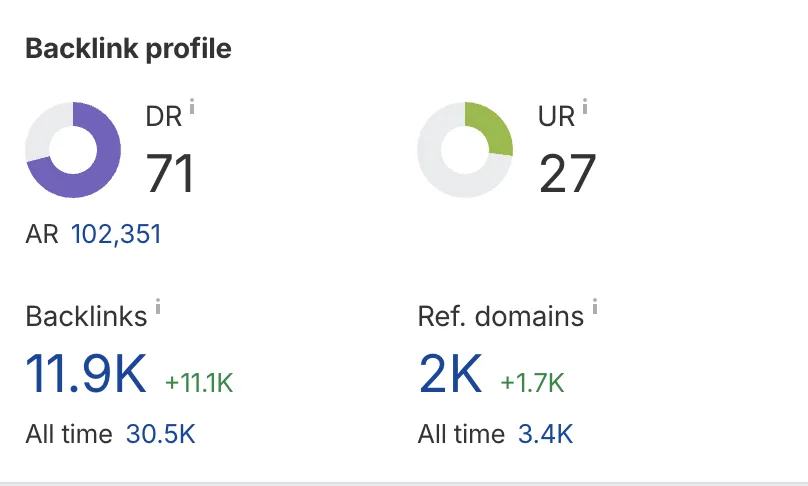Viewport: 808px width, 486px height.
Task: Click the Backlinks metric label
Action: 86,317
